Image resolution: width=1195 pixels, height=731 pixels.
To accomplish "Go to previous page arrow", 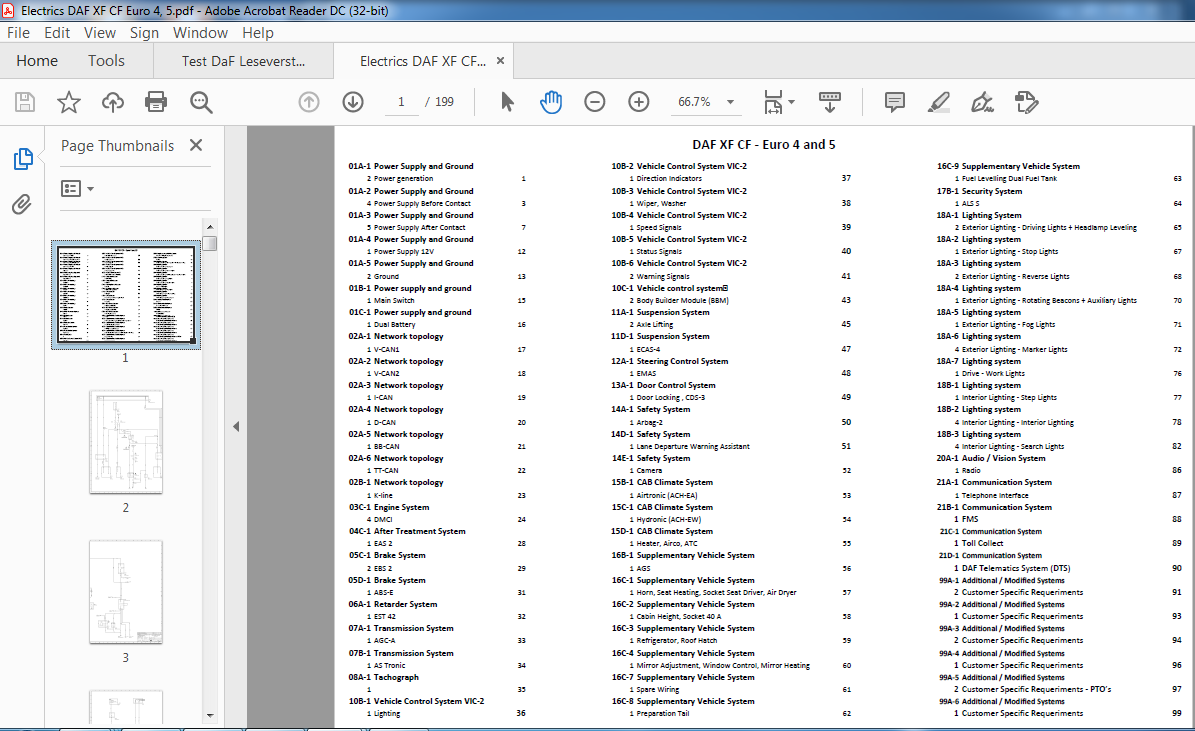I will click(x=309, y=102).
